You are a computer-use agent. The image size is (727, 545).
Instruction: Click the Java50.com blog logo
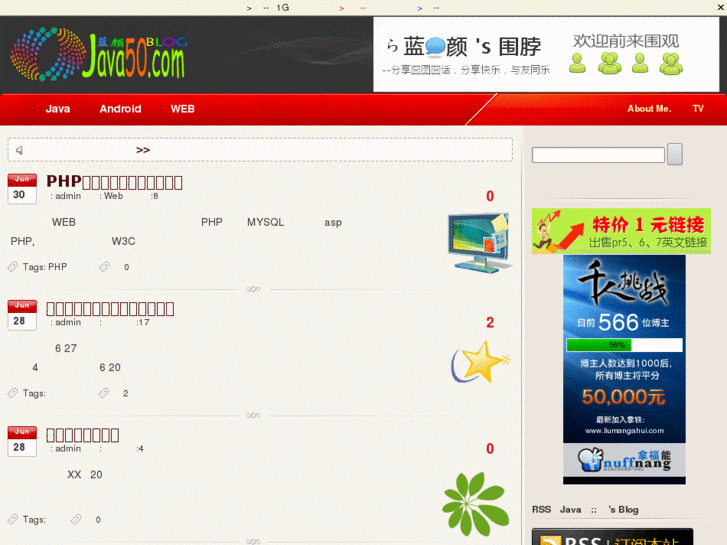pos(98,55)
